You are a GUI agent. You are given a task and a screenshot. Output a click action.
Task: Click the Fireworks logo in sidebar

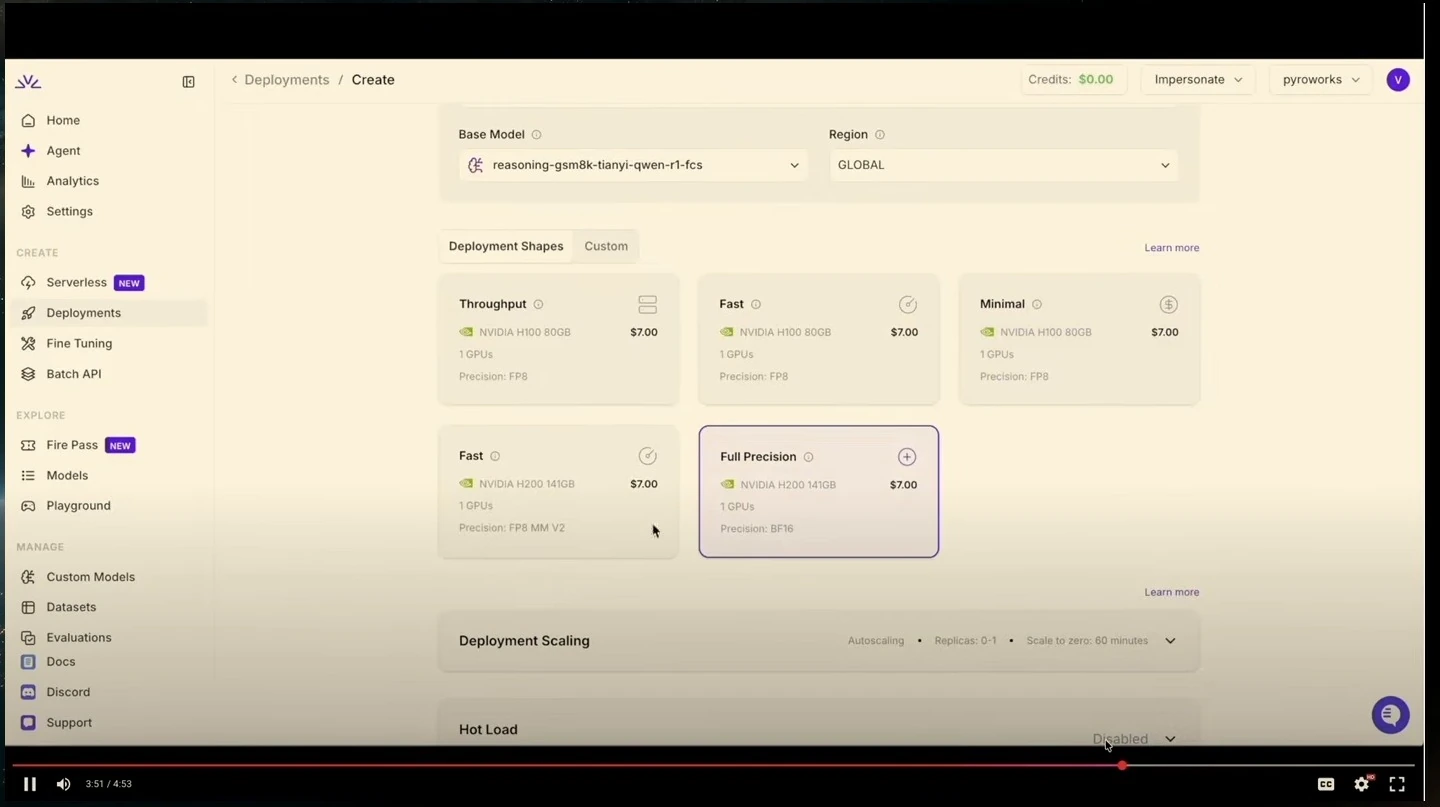tap(28, 81)
